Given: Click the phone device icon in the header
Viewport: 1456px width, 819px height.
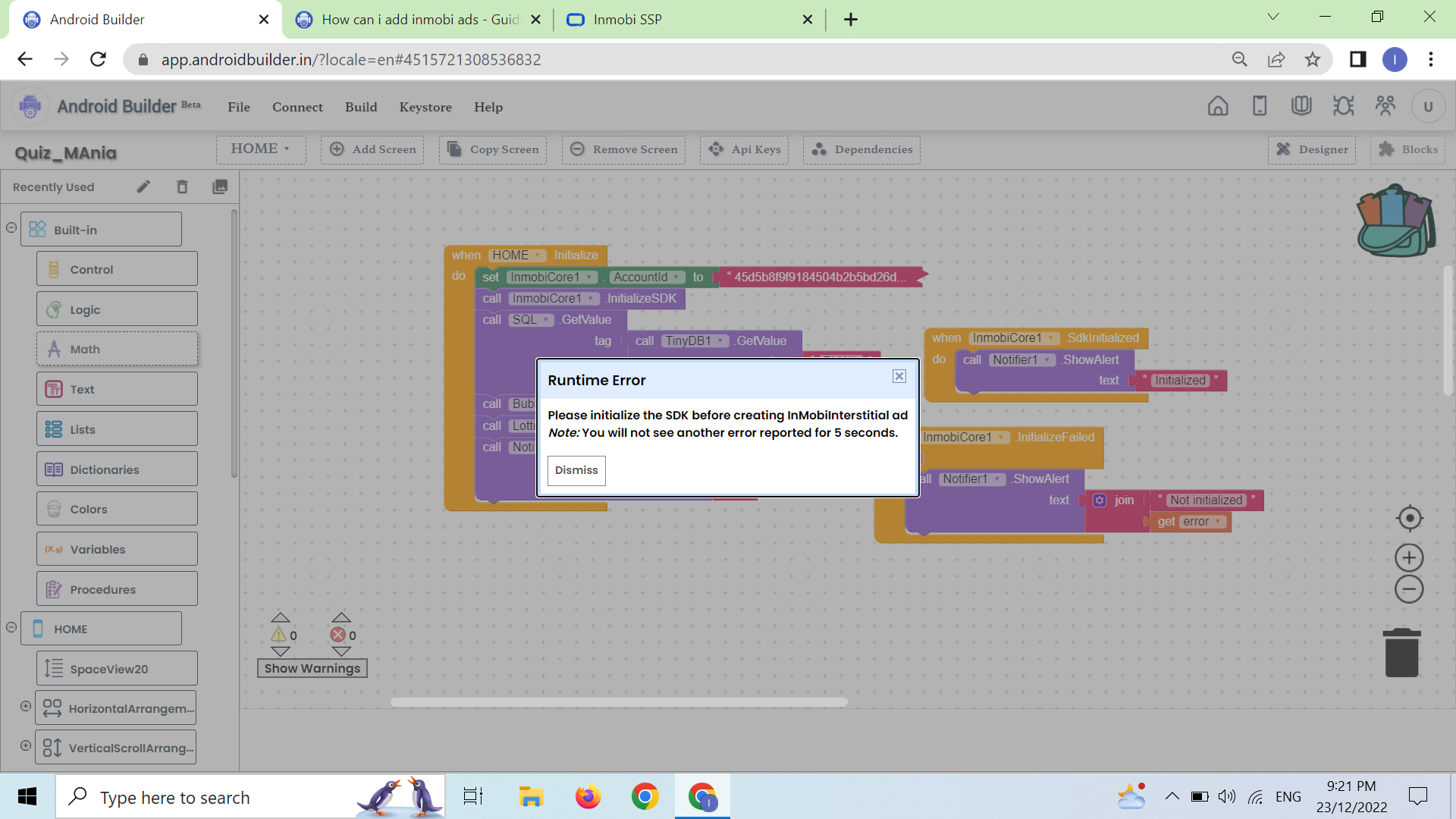Looking at the screenshot, I should tap(1260, 106).
